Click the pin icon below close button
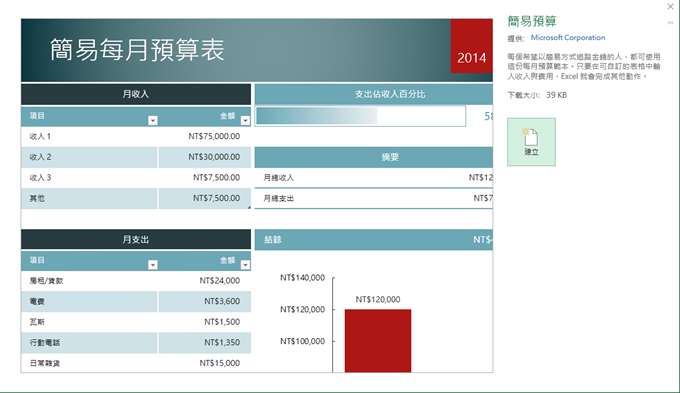680x393 pixels. coord(670,23)
